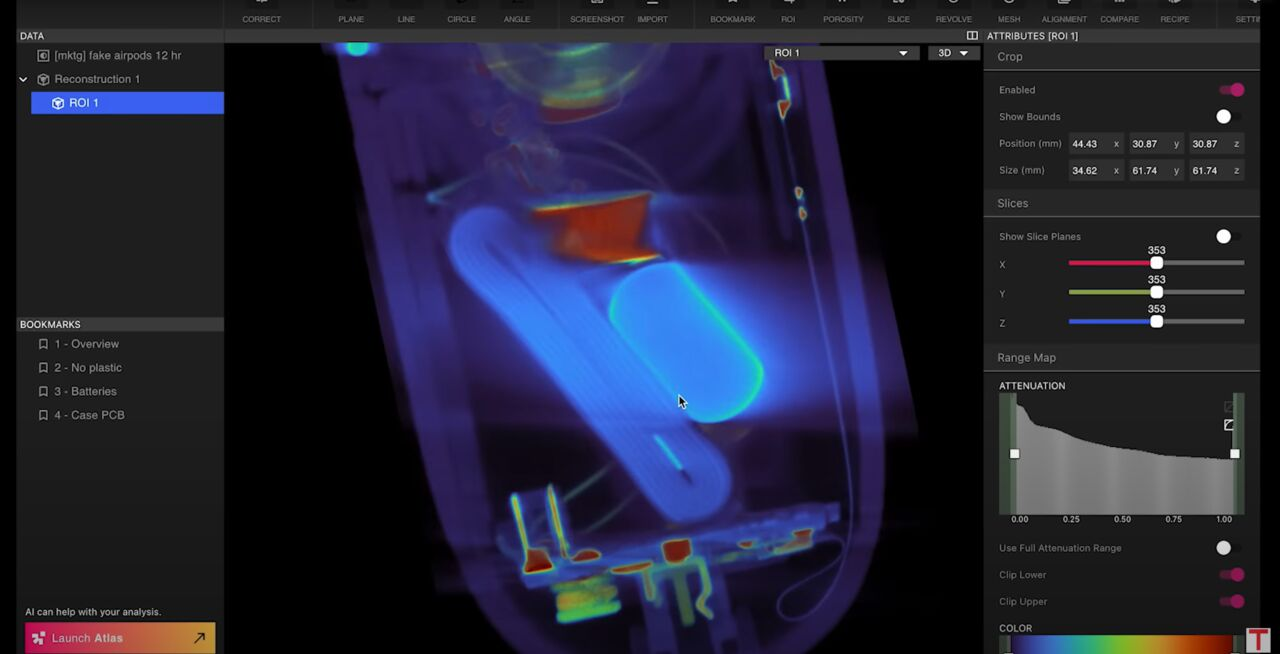This screenshot has width=1280, height=654.
Task: Create a region with the ROI tool
Action: [x=788, y=13]
